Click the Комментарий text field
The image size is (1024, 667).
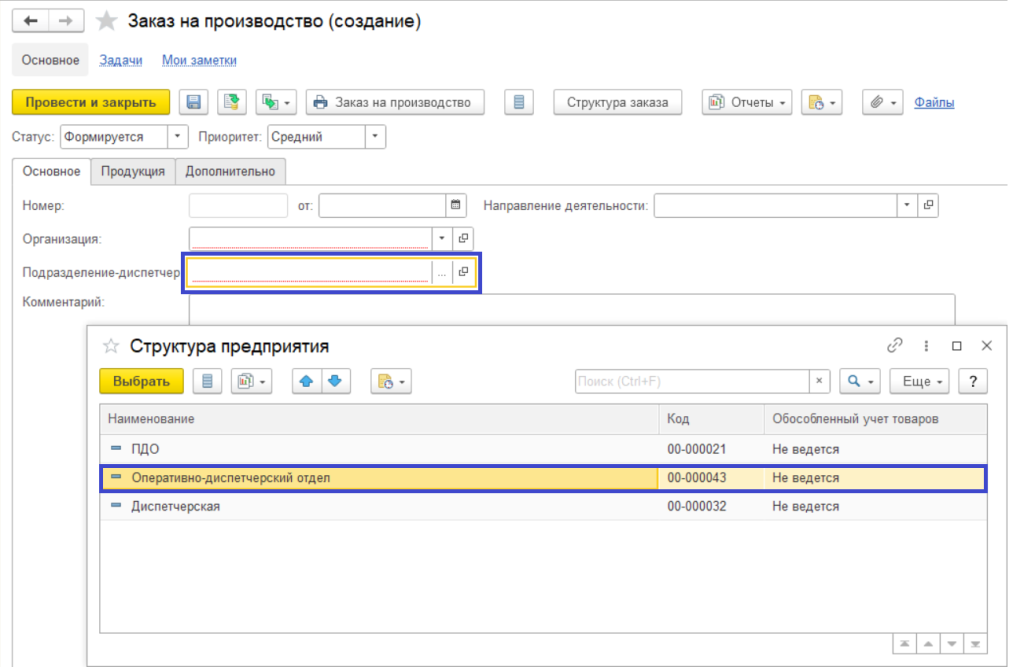click(x=572, y=309)
